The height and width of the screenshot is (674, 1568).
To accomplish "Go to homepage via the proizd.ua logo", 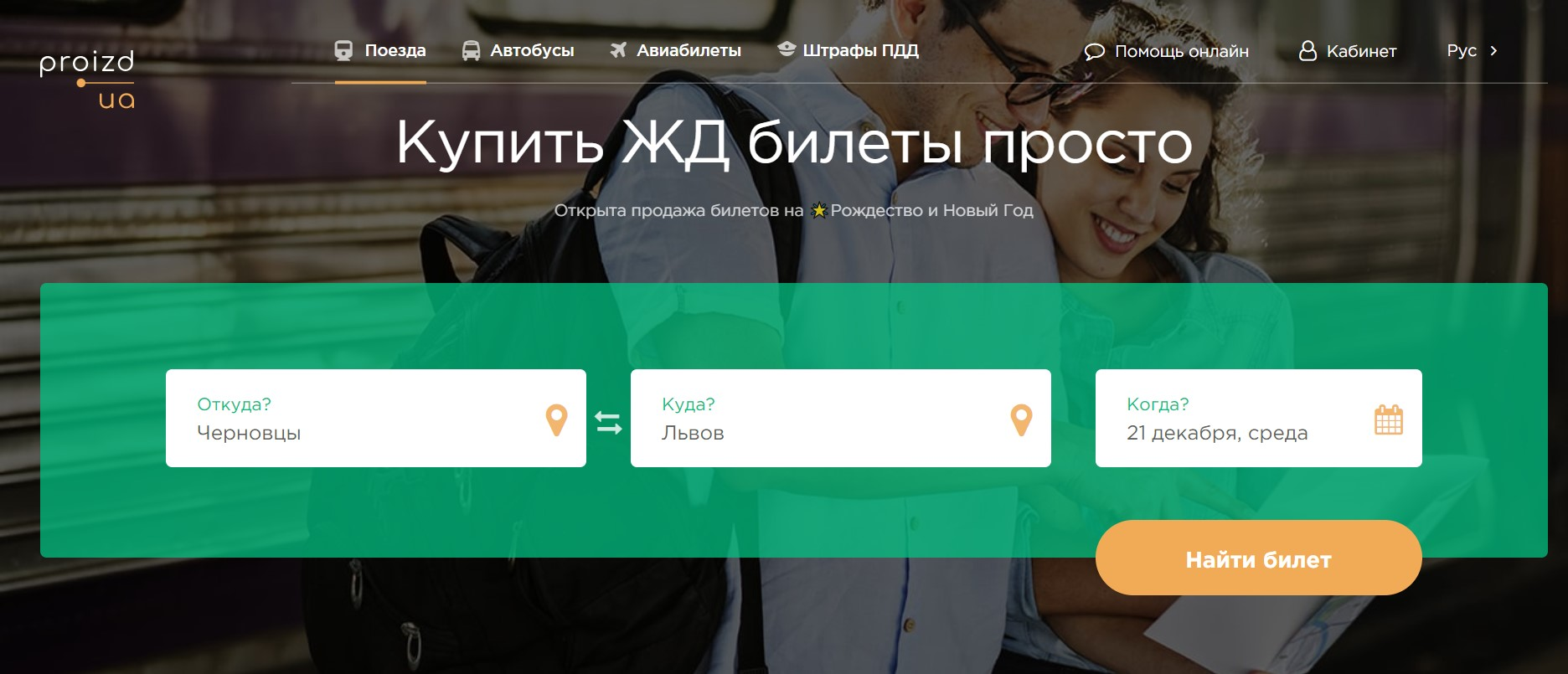I will (87, 80).
